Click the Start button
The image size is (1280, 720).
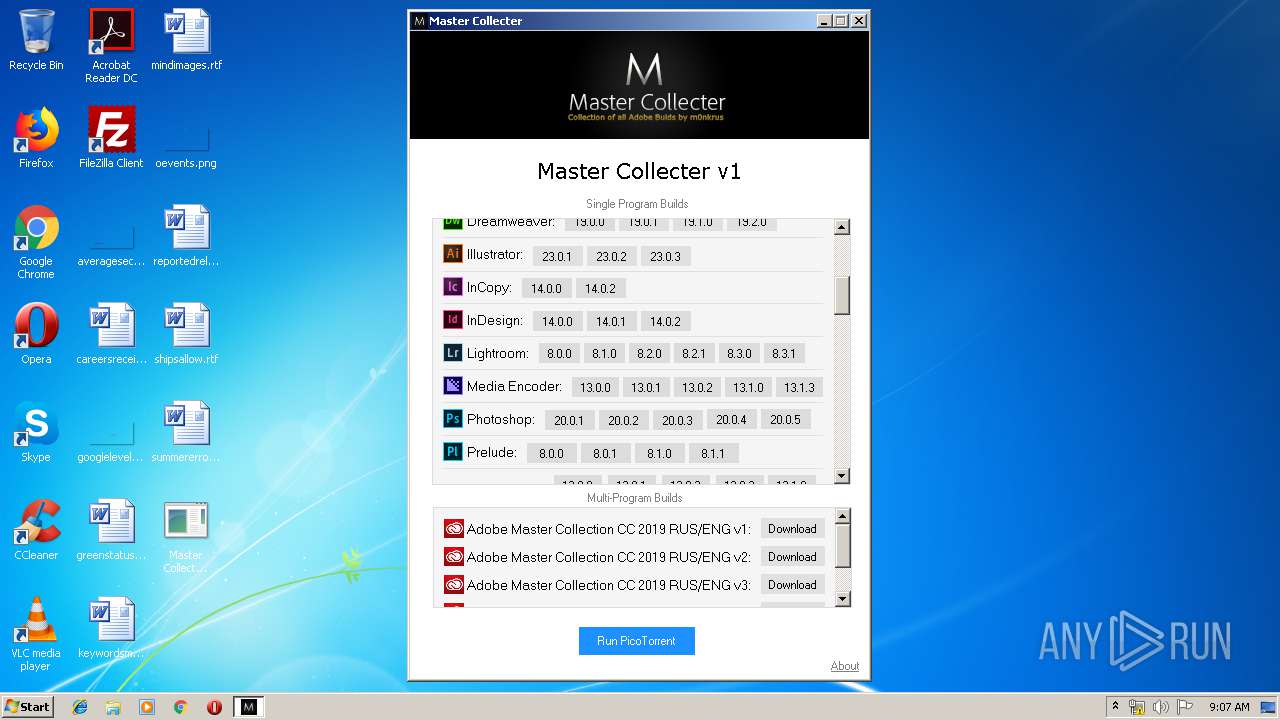tap(27, 707)
